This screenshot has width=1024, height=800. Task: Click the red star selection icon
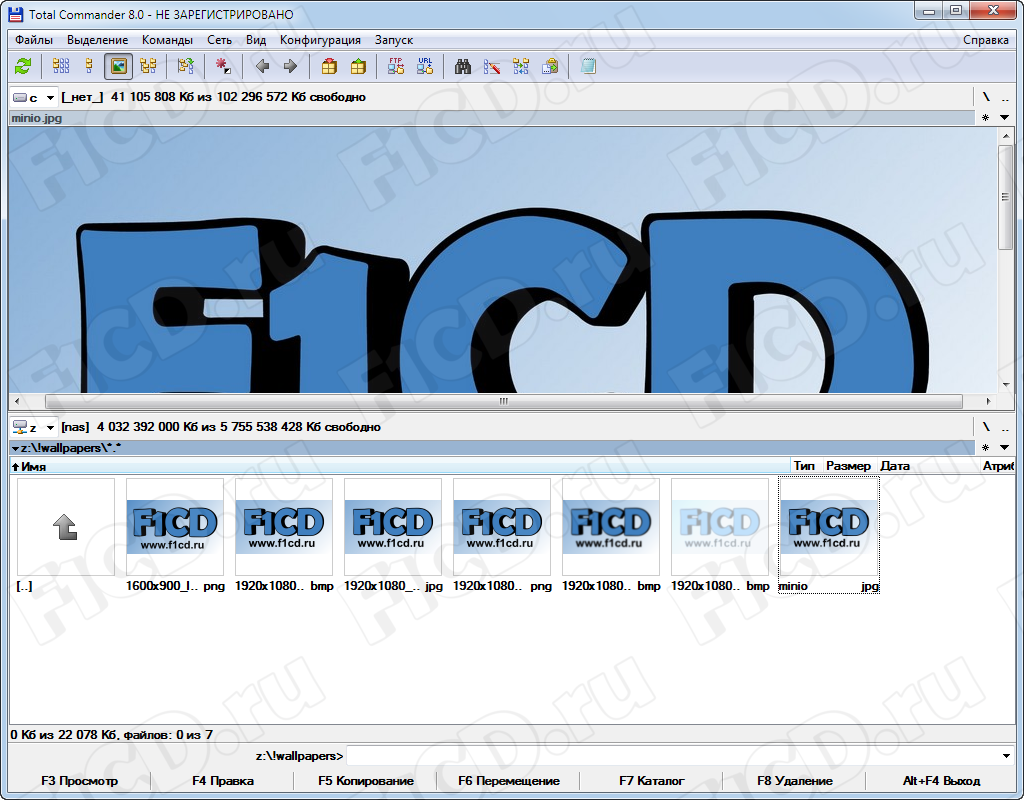223,66
